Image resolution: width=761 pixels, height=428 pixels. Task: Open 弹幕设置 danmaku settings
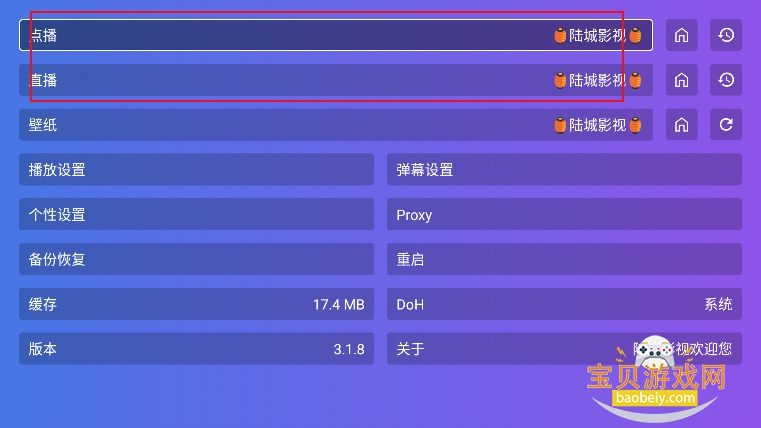point(564,170)
